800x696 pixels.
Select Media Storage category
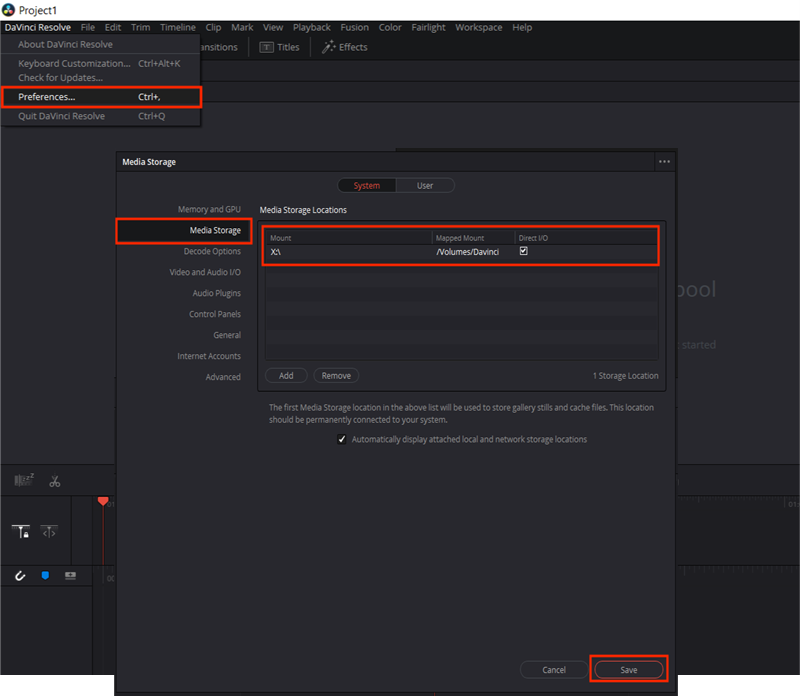coord(184,231)
